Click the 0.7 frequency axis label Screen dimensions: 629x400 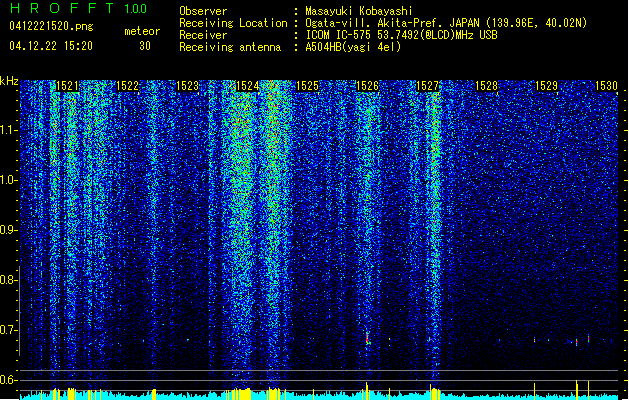point(8,330)
